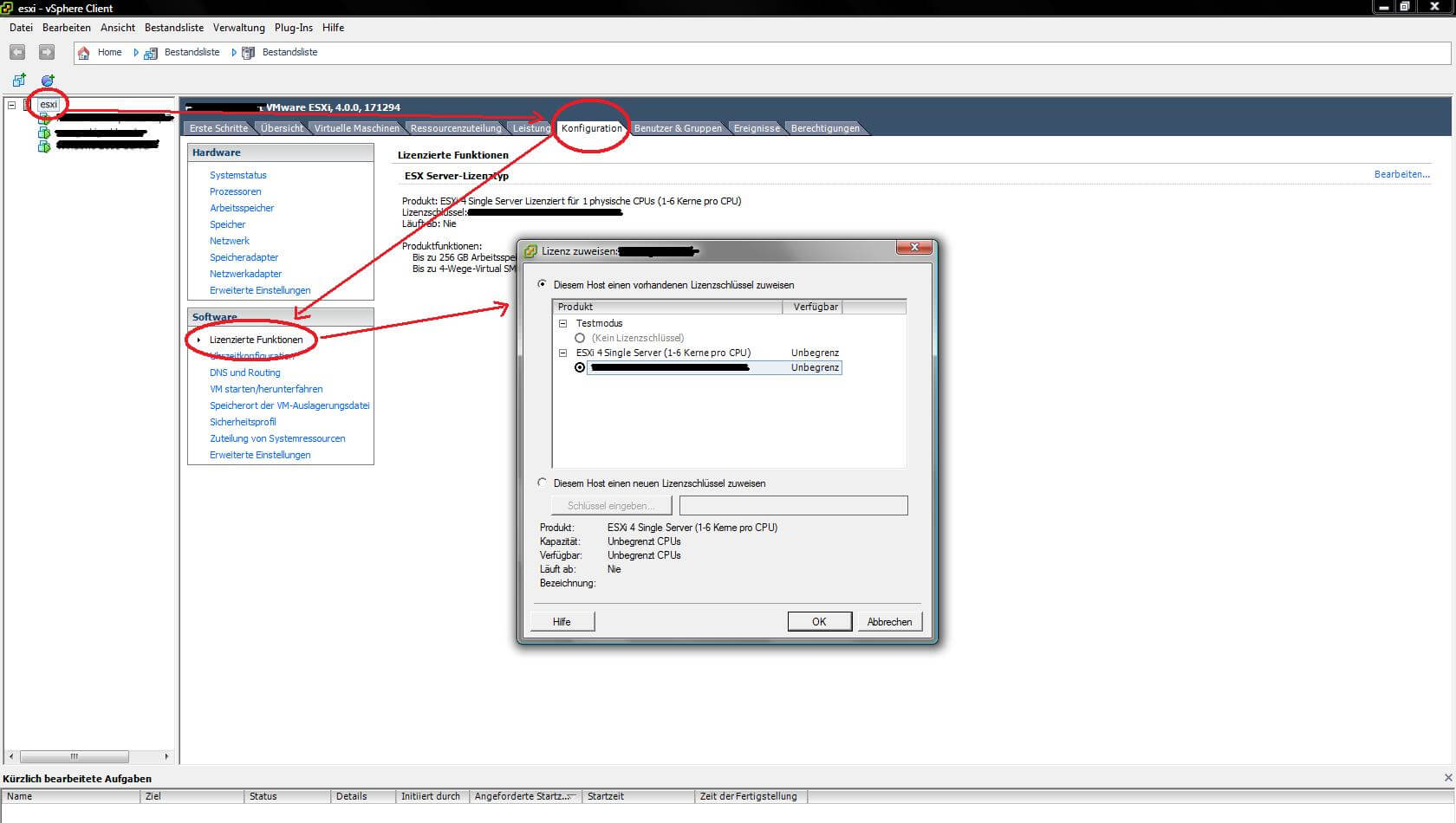The height and width of the screenshot is (823, 1456).
Task: Click Produkt column header in license list
Action: (x=667, y=307)
